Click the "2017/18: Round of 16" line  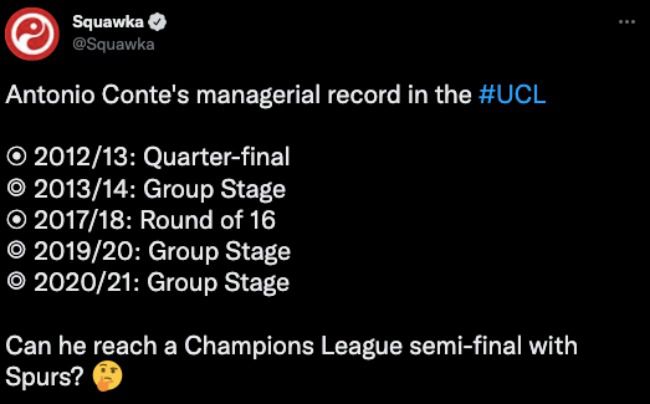(155, 220)
